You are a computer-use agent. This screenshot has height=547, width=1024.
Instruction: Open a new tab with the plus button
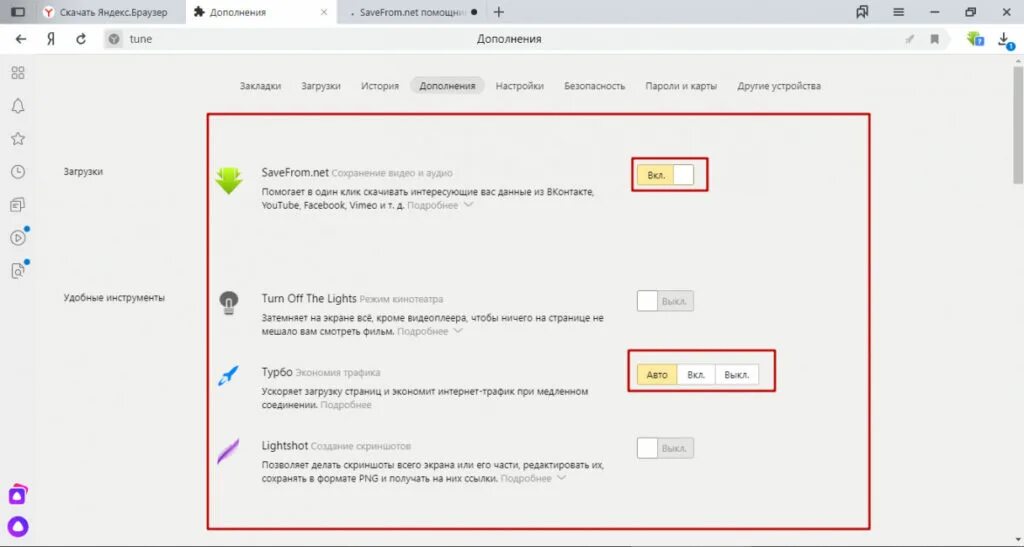(x=499, y=12)
